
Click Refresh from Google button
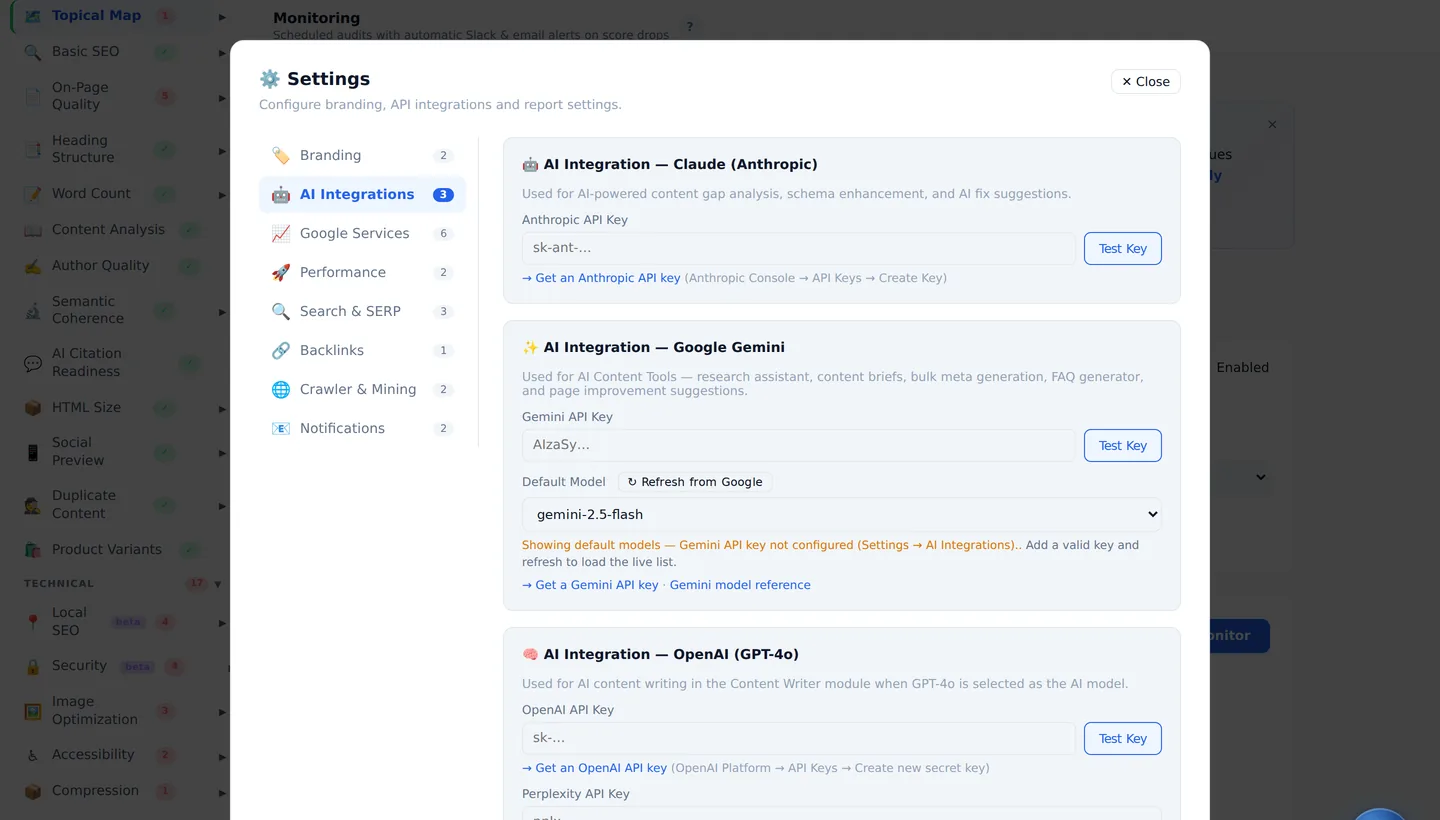[x=695, y=482]
